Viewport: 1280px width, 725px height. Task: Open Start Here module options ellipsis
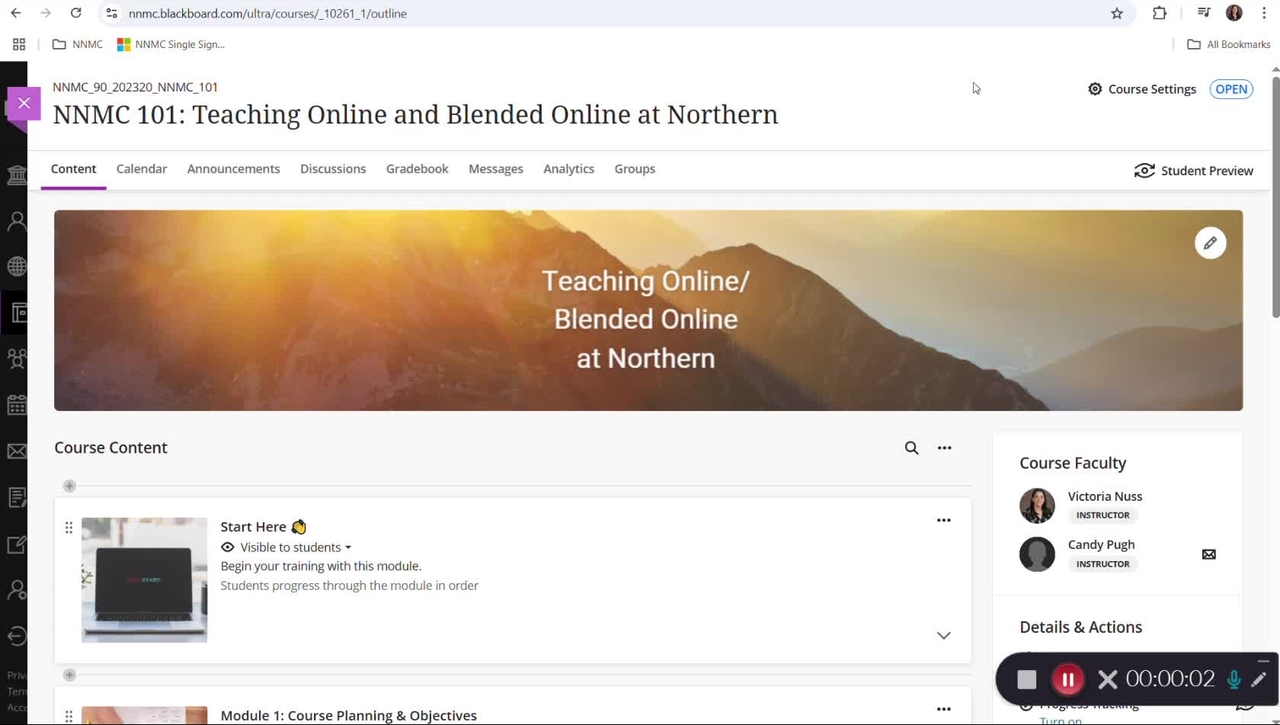[943, 520]
